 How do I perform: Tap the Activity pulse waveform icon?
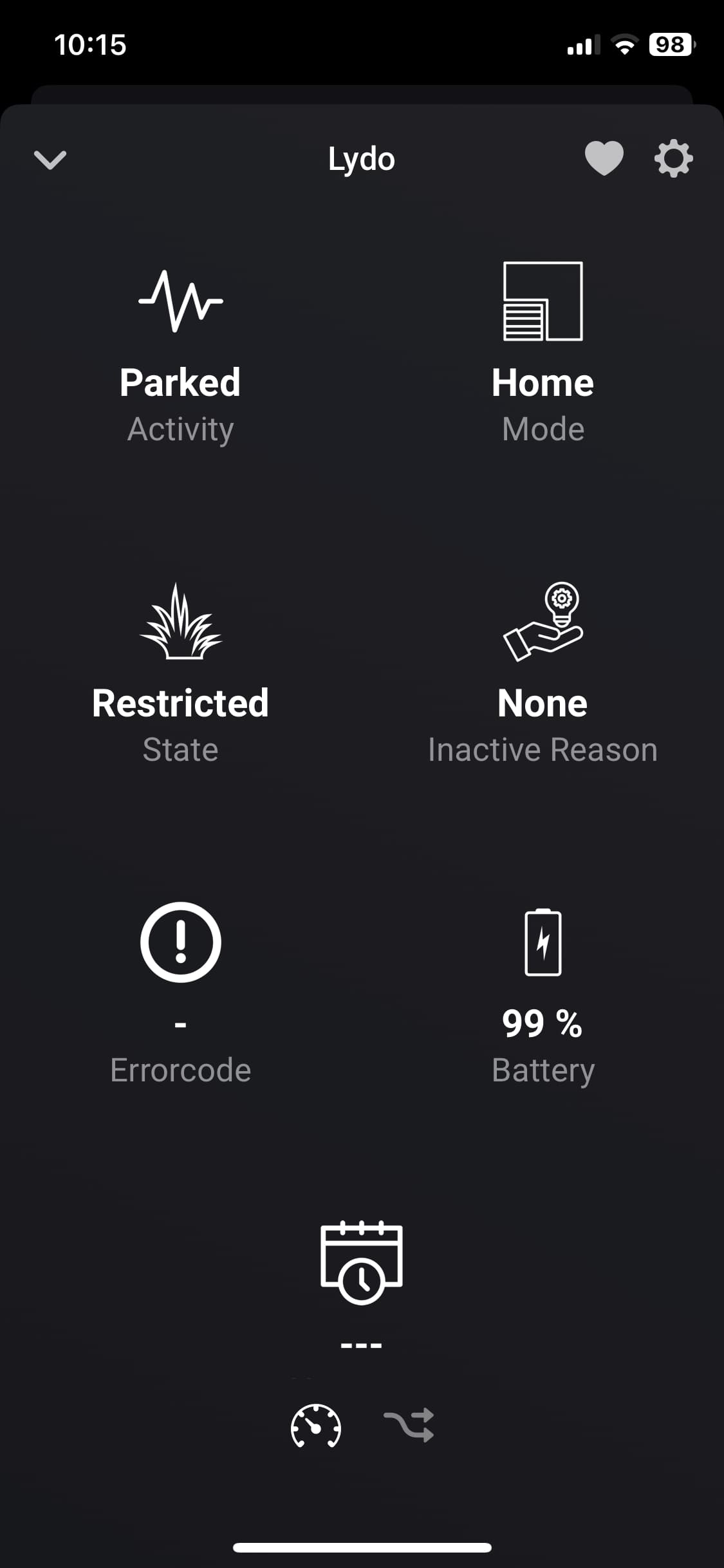pyautogui.click(x=181, y=301)
